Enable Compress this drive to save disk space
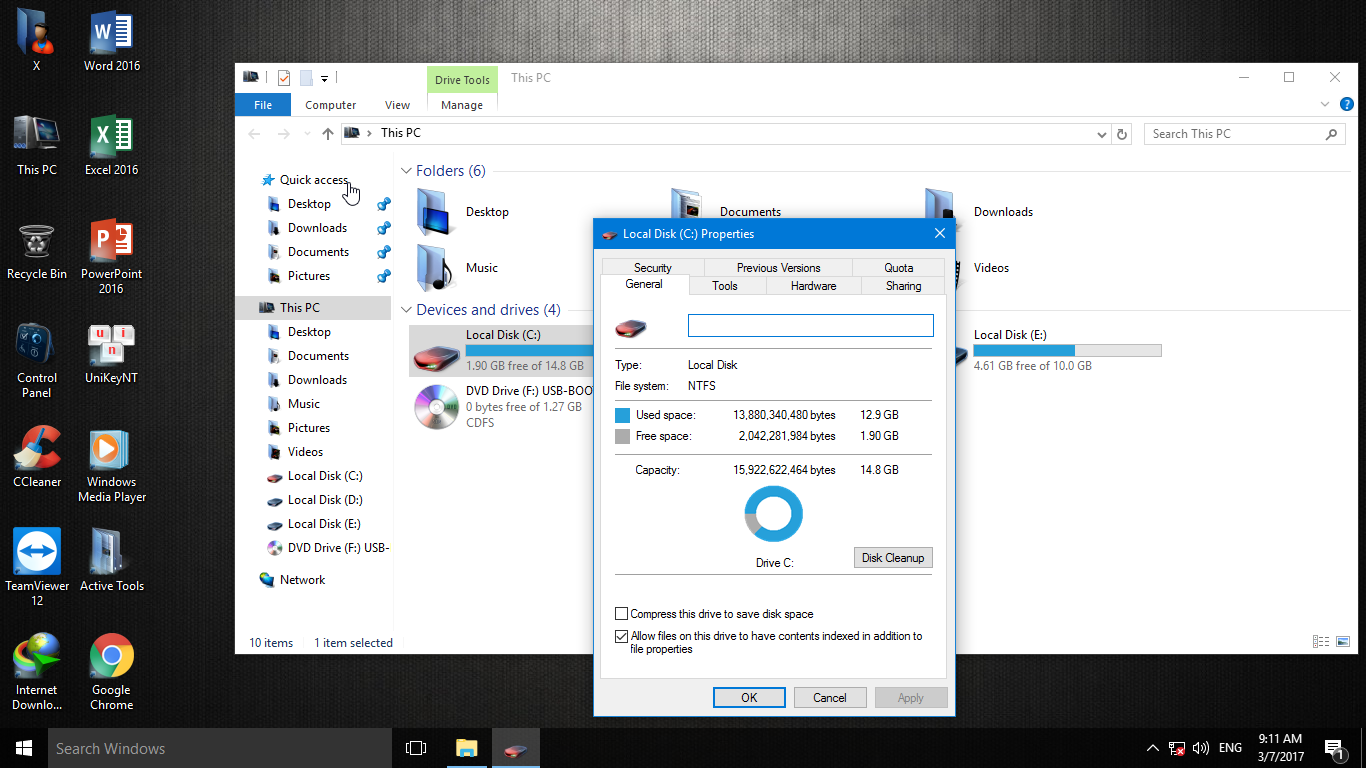The image size is (1366, 768). tap(622, 614)
